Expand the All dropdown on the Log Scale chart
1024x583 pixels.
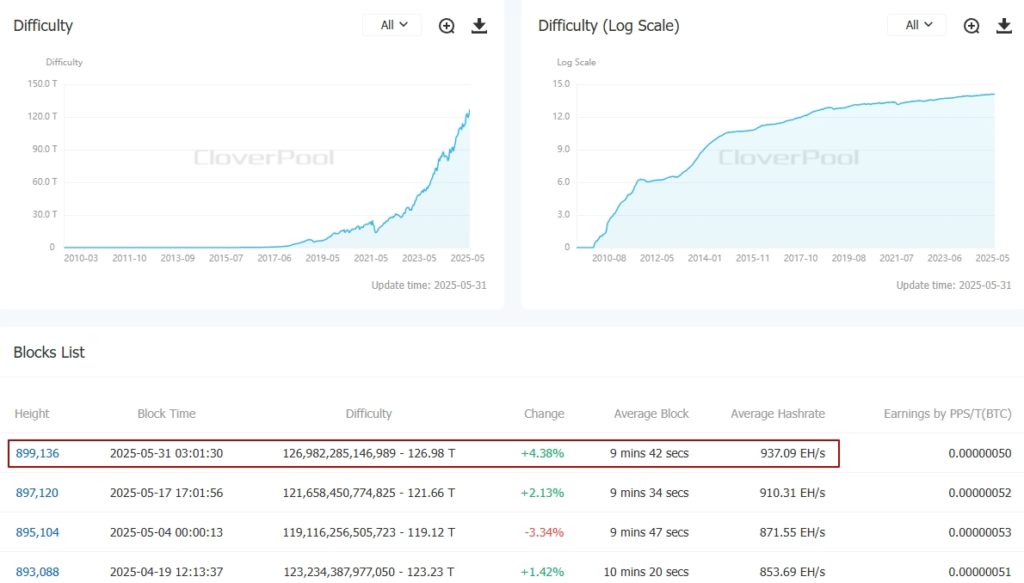[x=916, y=25]
